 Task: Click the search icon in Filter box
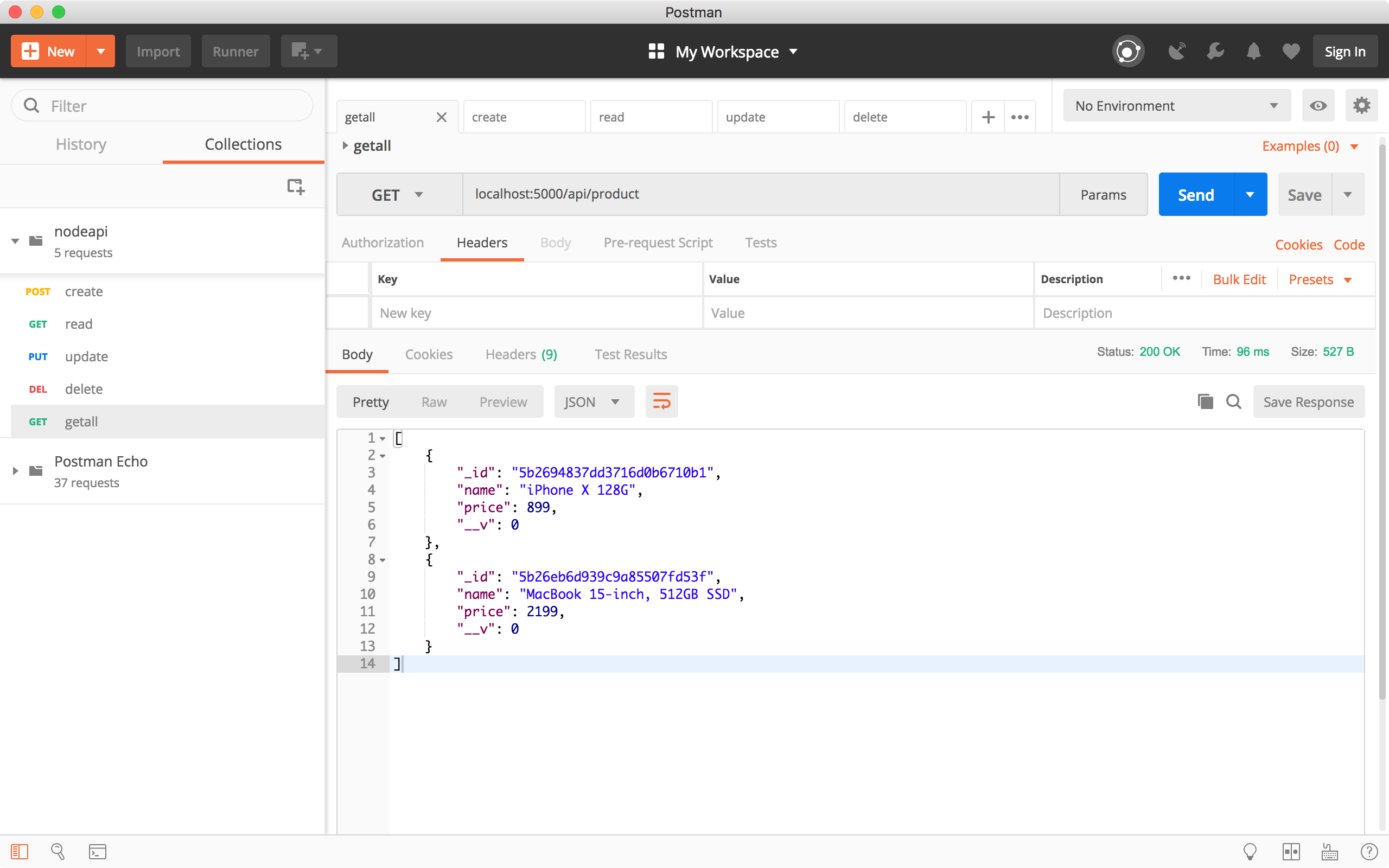click(31, 106)
